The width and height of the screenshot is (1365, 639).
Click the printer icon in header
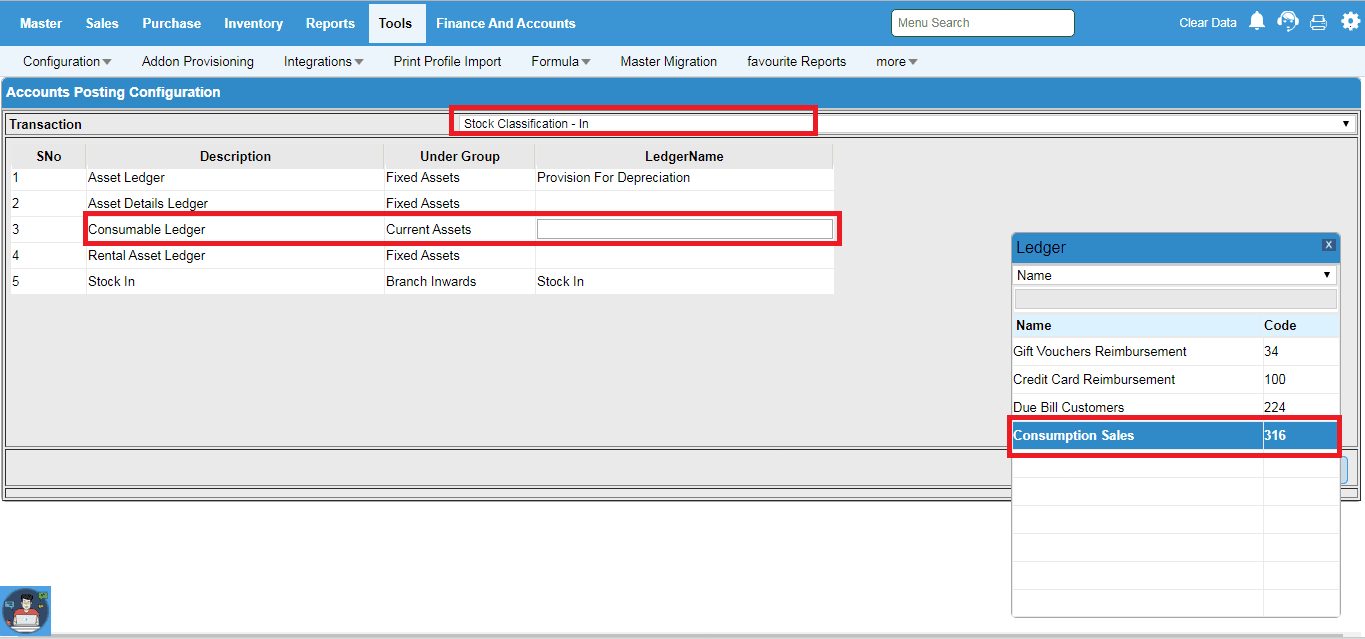click(x=1318, y=22)
